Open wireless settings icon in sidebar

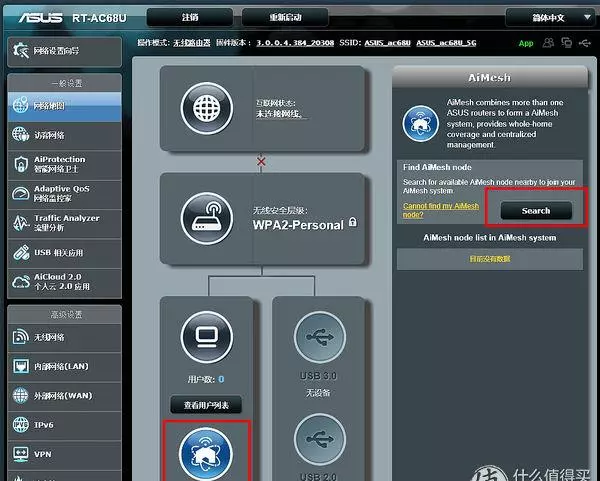(x=20, y=337)
